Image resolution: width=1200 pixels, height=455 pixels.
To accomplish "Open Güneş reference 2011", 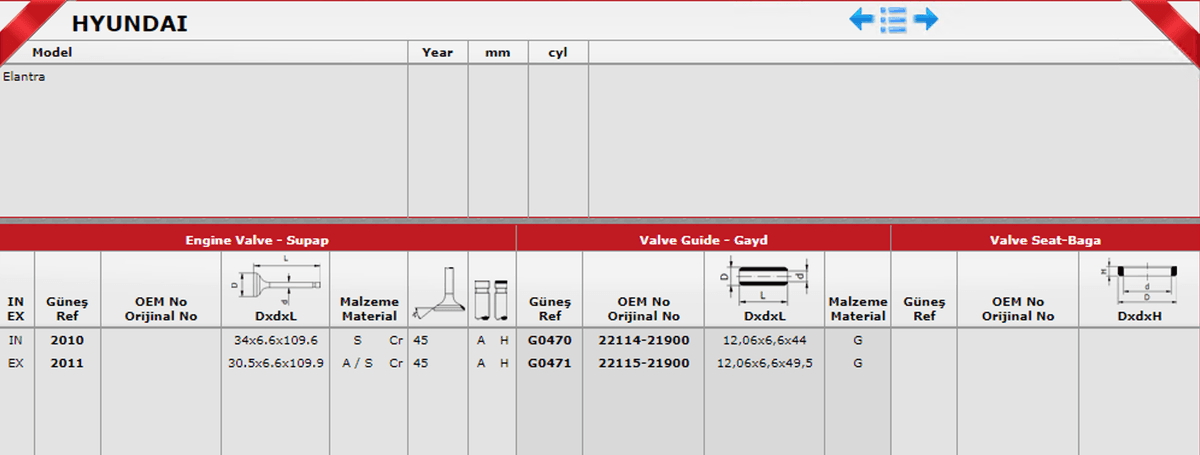I will (67, 363).
